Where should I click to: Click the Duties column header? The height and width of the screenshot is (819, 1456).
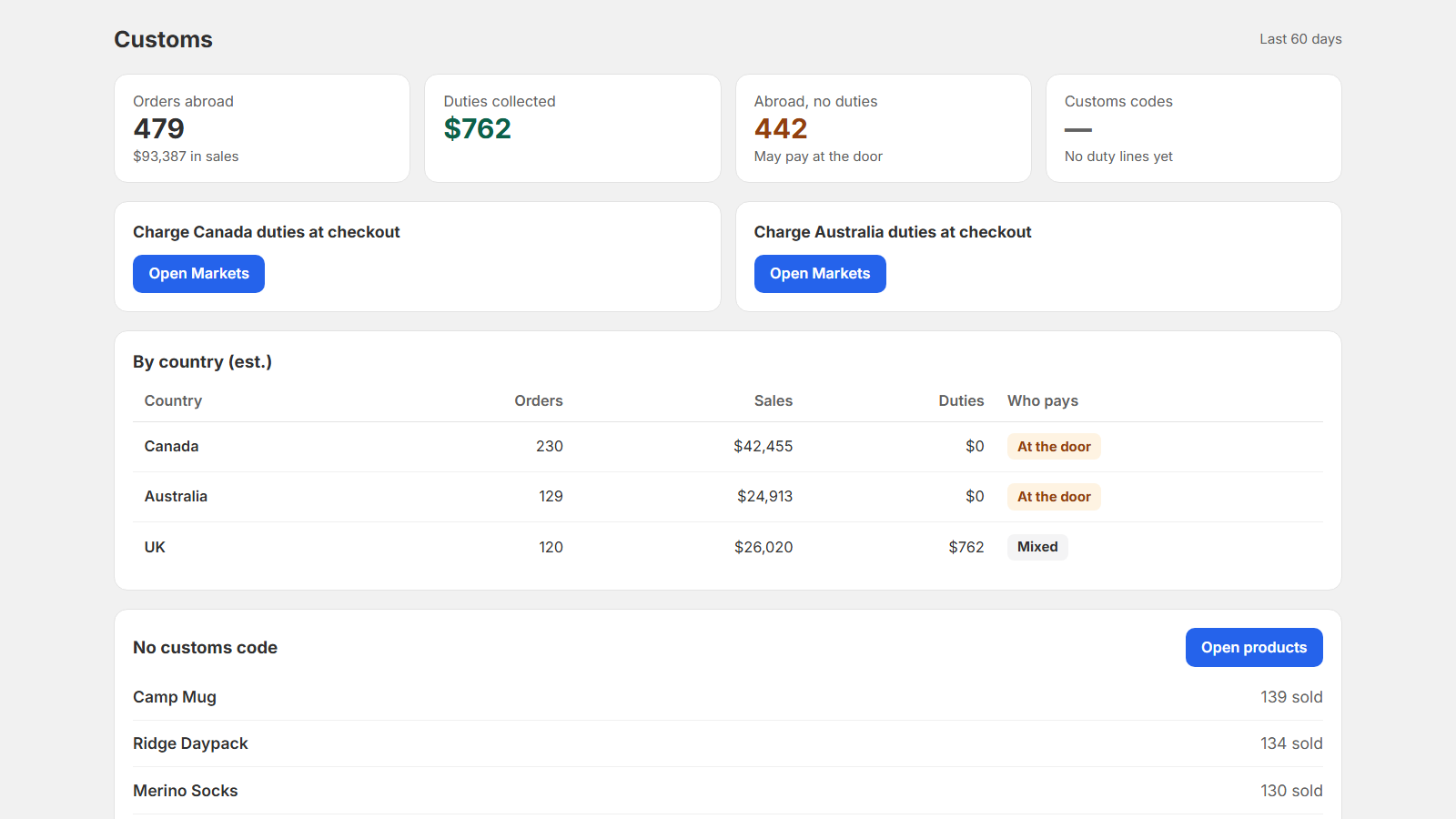click(x=961, y=400)
